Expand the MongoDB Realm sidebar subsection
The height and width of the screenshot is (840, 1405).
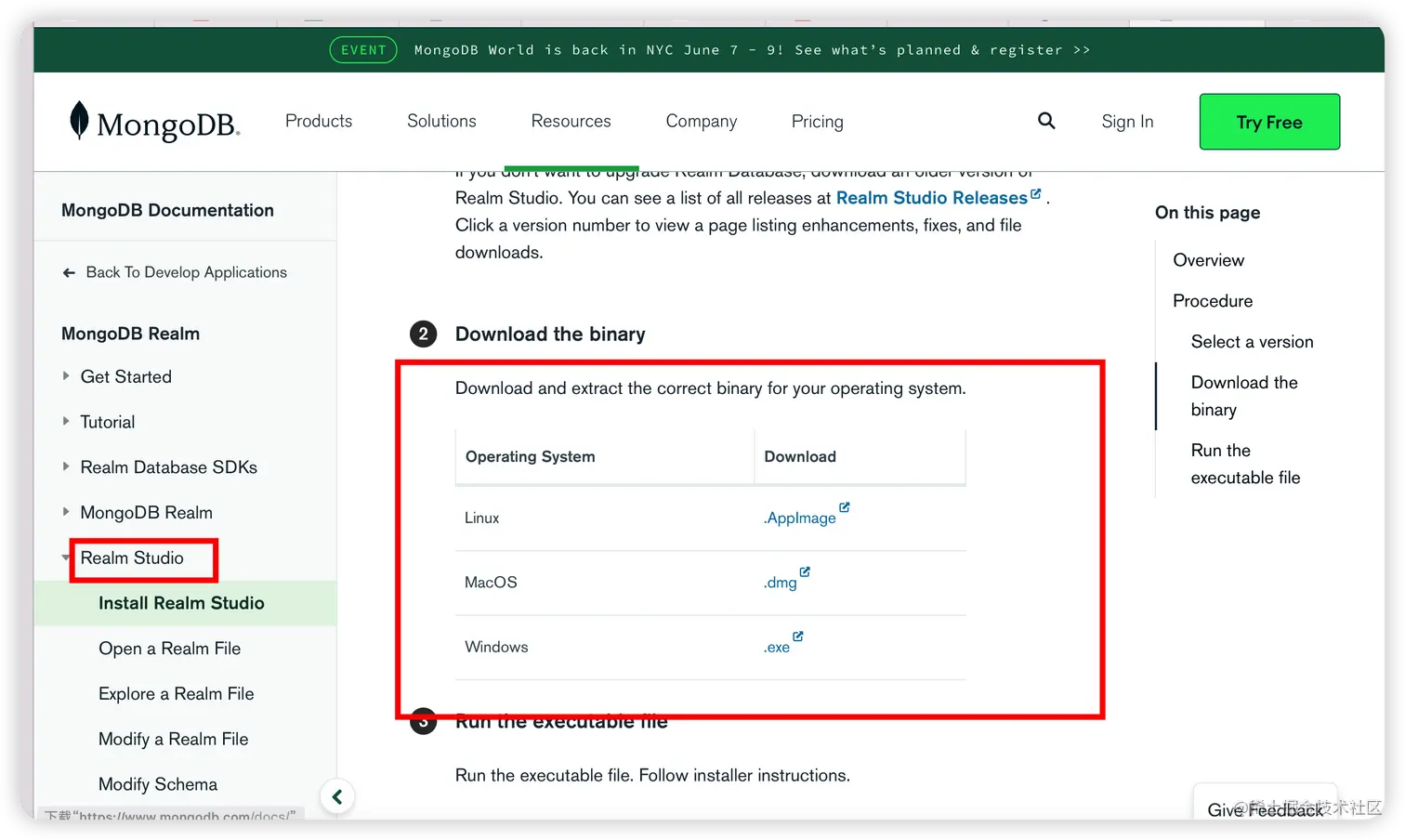tap(66, 512)
